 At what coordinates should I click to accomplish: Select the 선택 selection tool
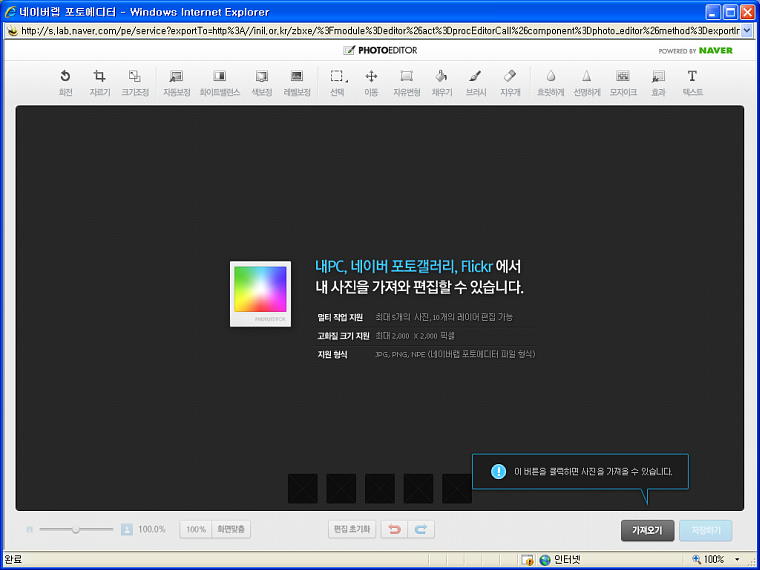pyautogui.click(x=337, y=82)
